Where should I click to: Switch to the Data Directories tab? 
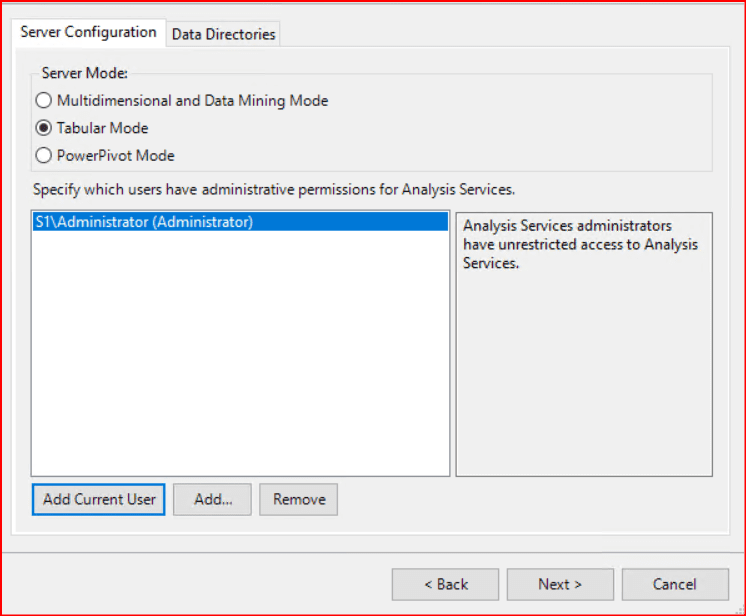coord(223,34)
